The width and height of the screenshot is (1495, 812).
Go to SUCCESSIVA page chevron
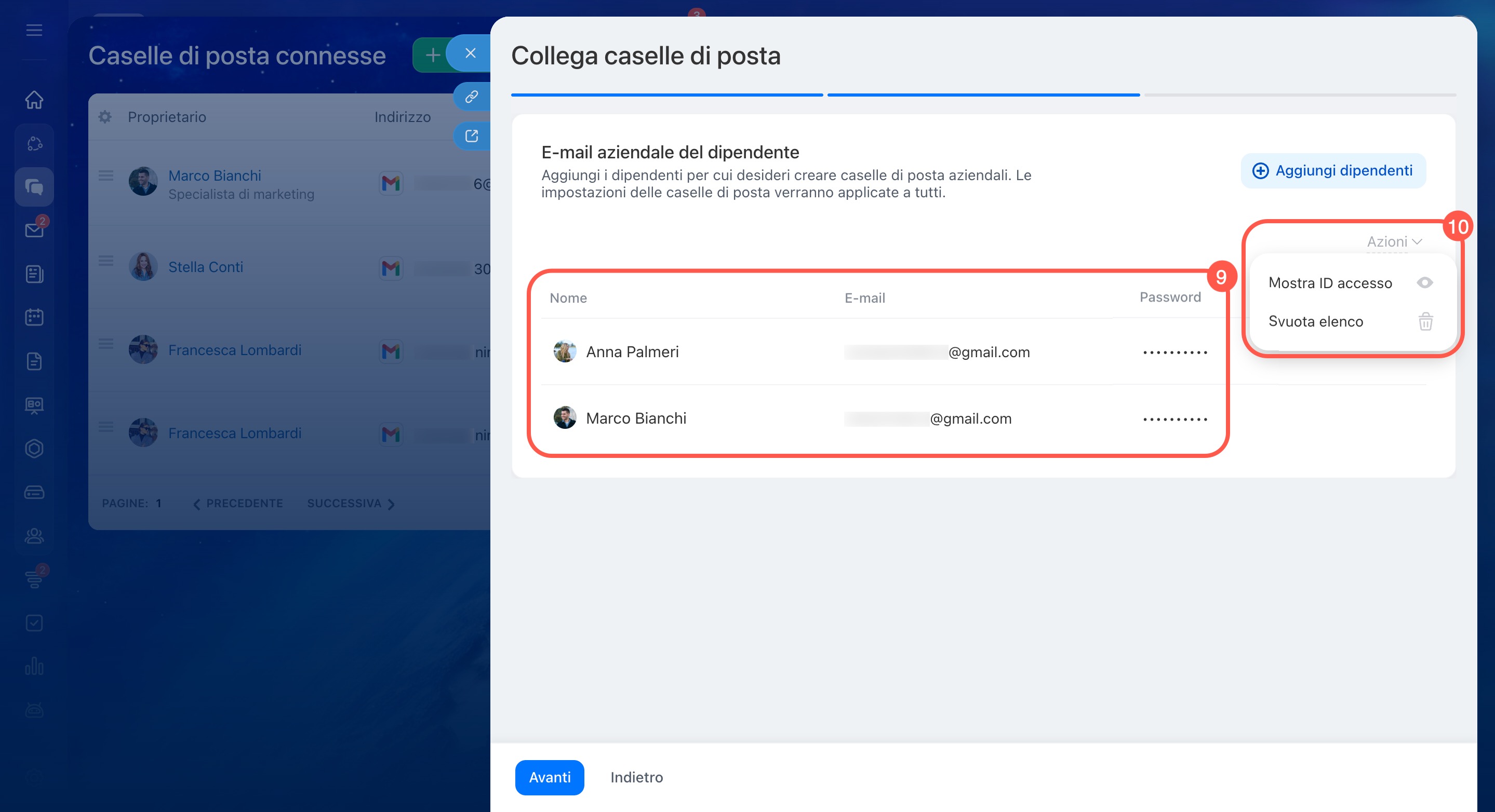click(x=391, y=504)
